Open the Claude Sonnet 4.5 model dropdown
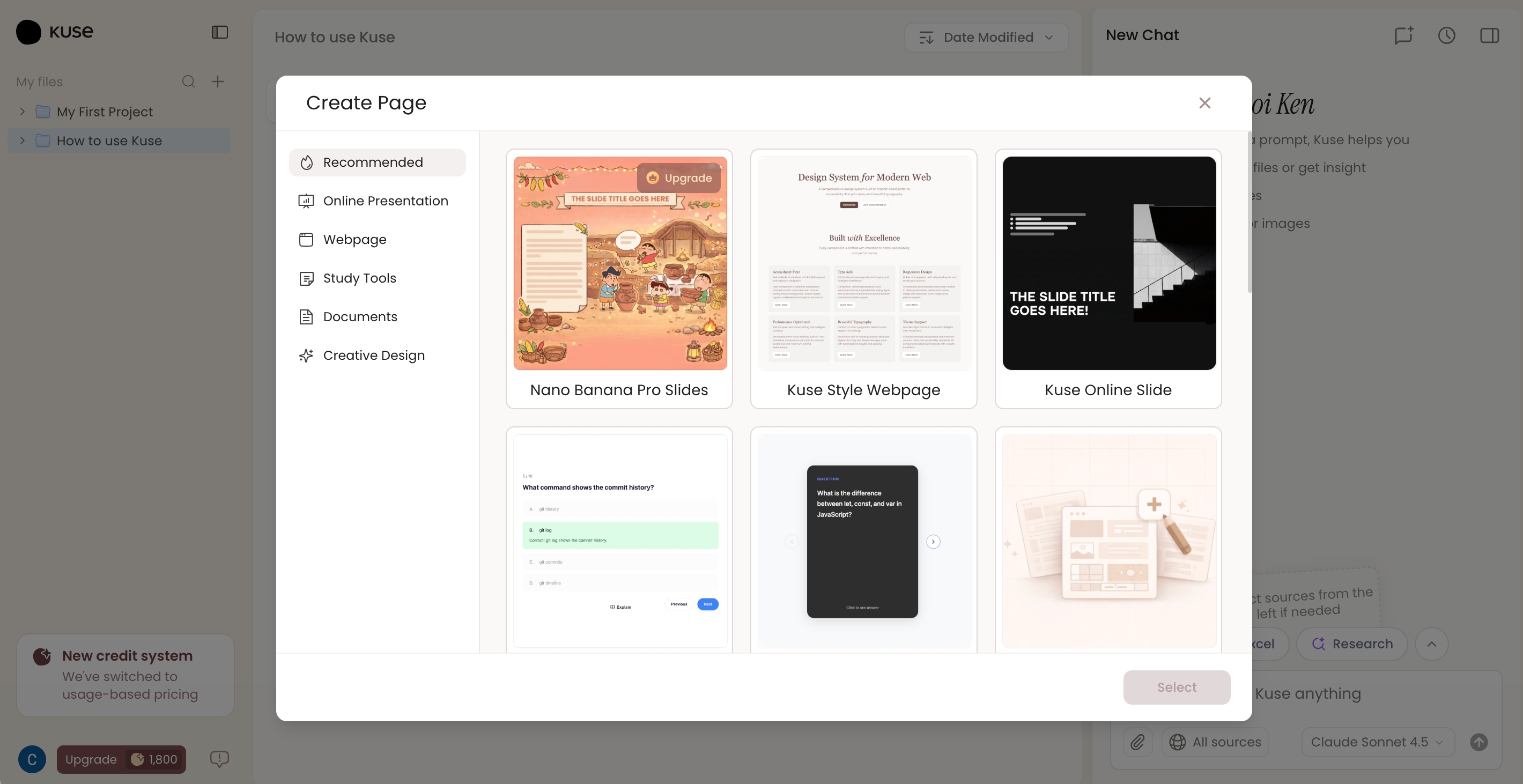Screen dimensions: 1523x784 [x=1377, y=742]
